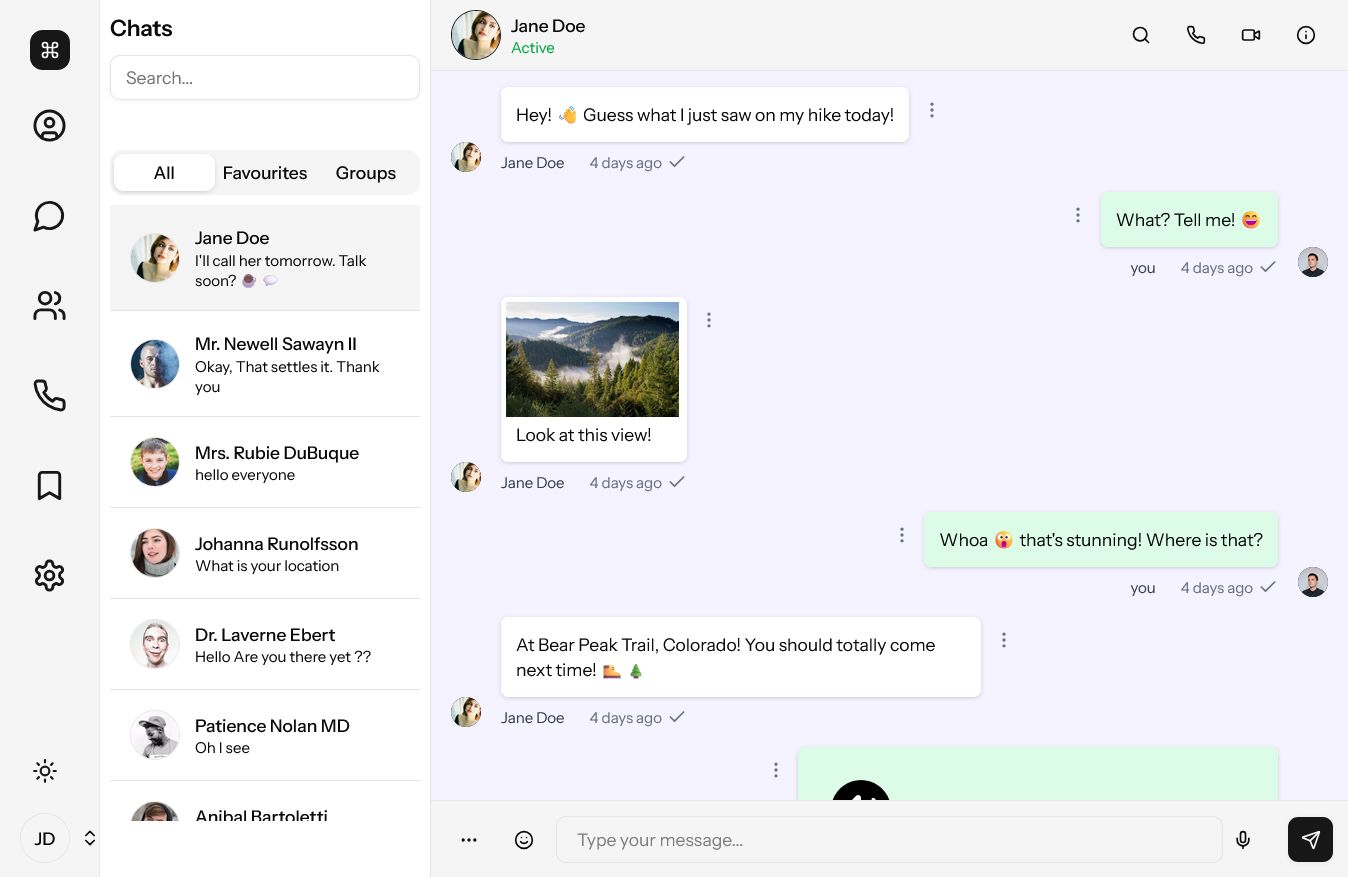
Task: Start a voice call with Jane Doe
Action: point(1196,35)
